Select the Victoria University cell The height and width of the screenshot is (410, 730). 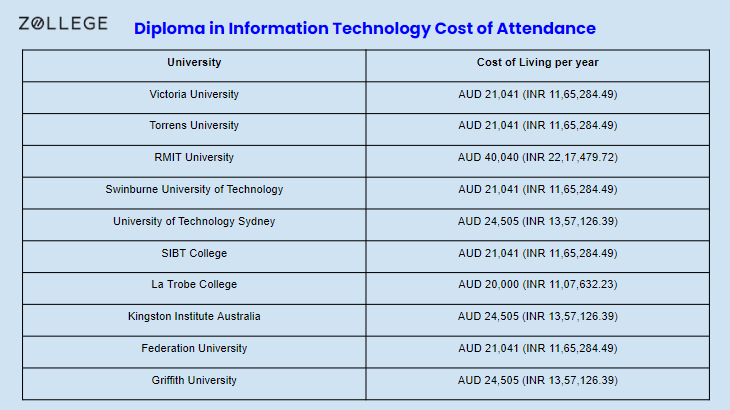194,98
